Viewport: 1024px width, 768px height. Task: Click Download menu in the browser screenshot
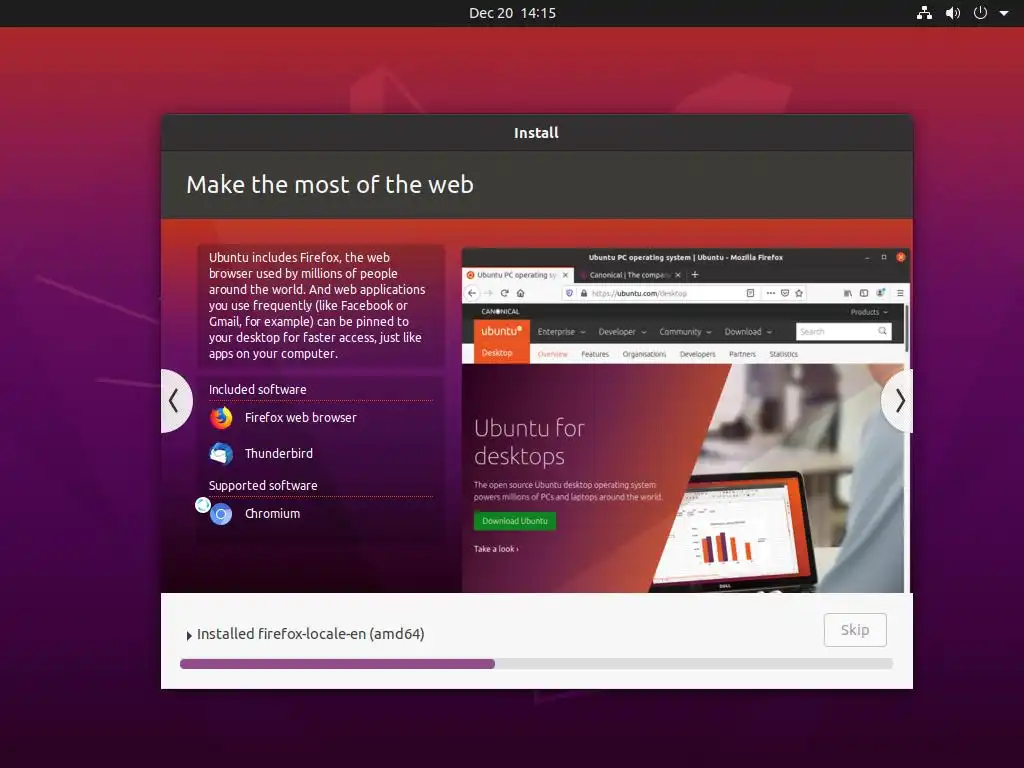pyautogui.click(x=748, y=332)
